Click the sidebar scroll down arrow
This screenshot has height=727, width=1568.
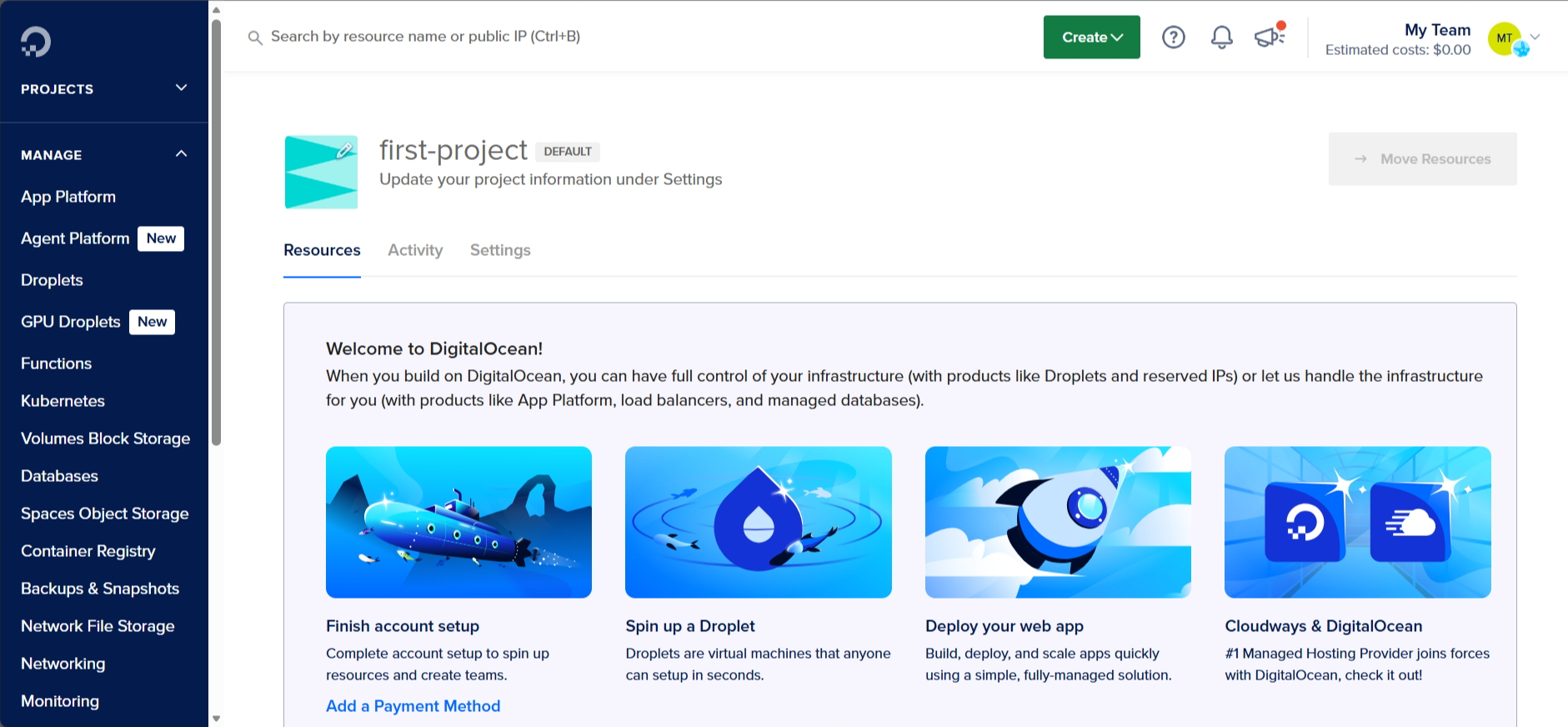[217, 718]
